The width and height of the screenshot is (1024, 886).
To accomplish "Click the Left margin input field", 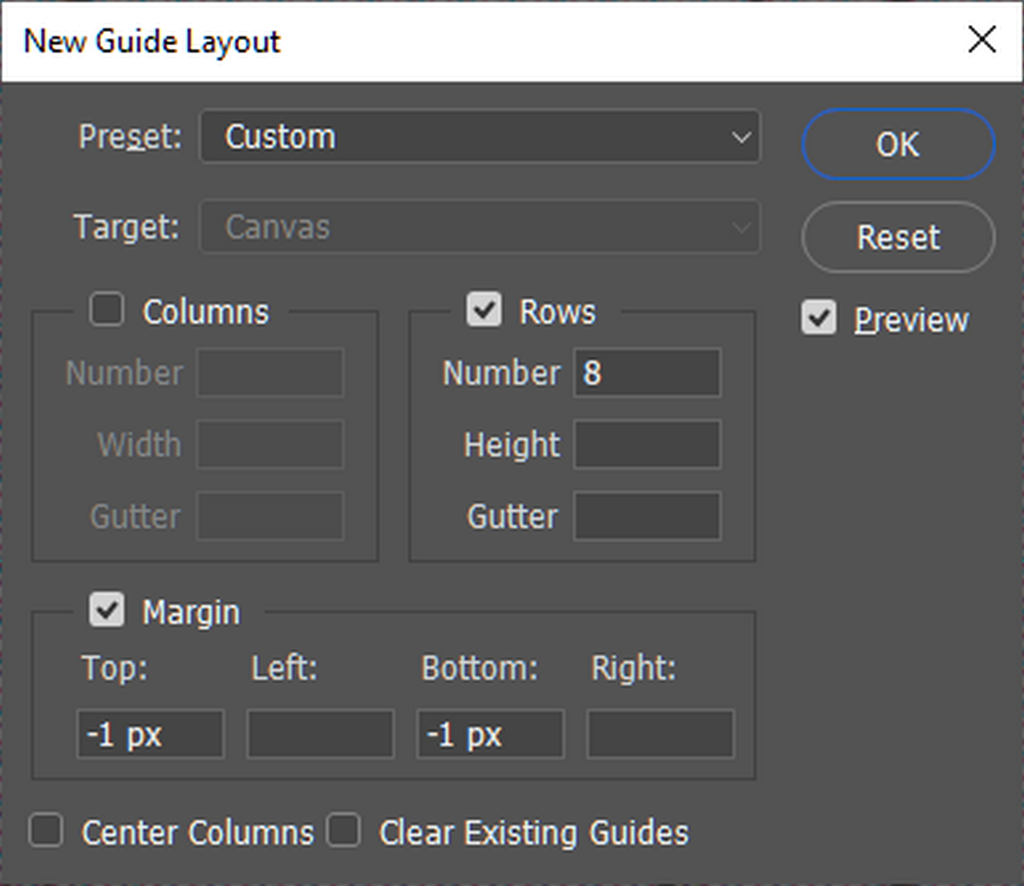I will point(320,735).
